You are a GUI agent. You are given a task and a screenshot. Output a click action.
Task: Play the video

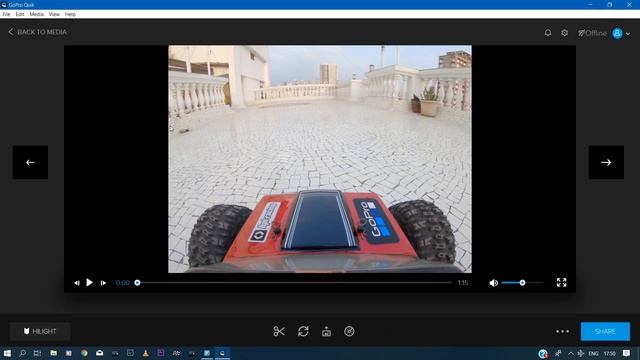pyautogui.click(x=89, y=282)
